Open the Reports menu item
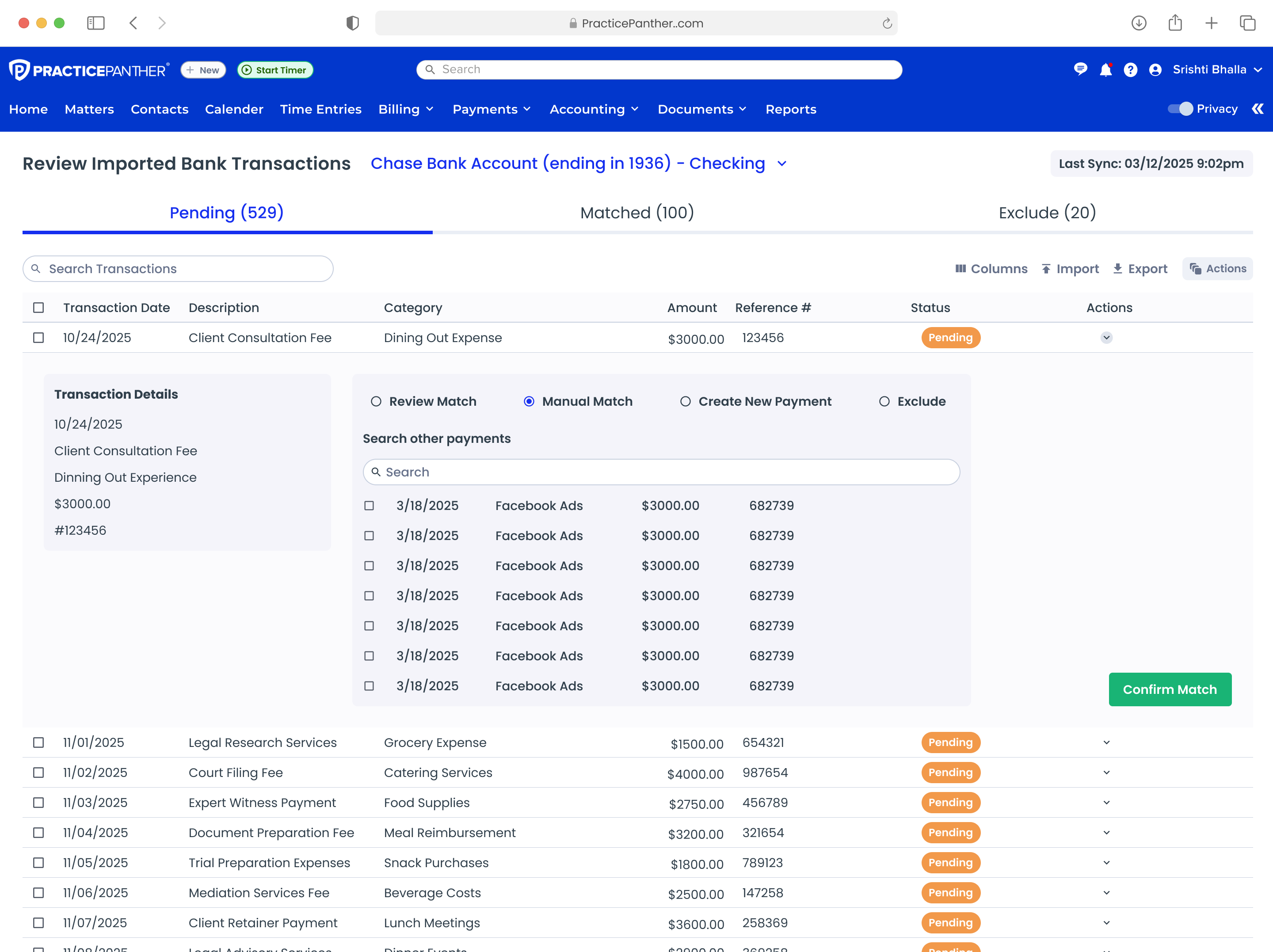1273x952 pixels. tap(790, 109)
